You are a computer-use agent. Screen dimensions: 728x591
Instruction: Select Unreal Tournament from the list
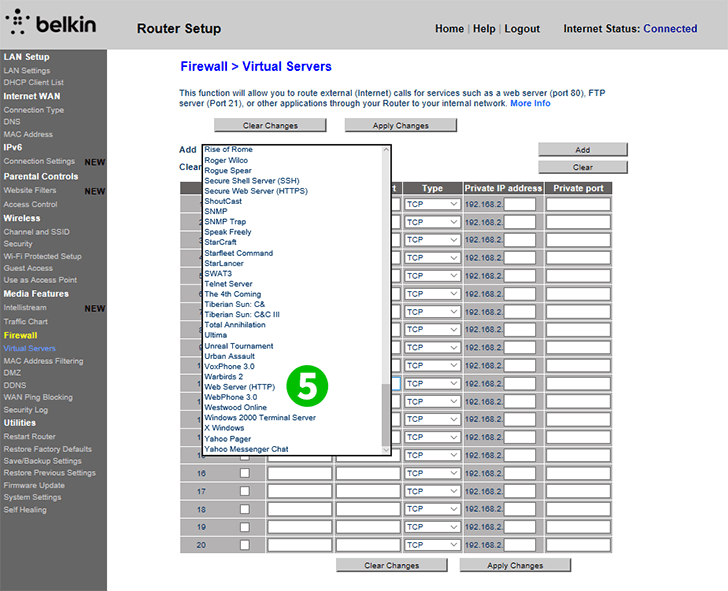click(x=239, y=346)
